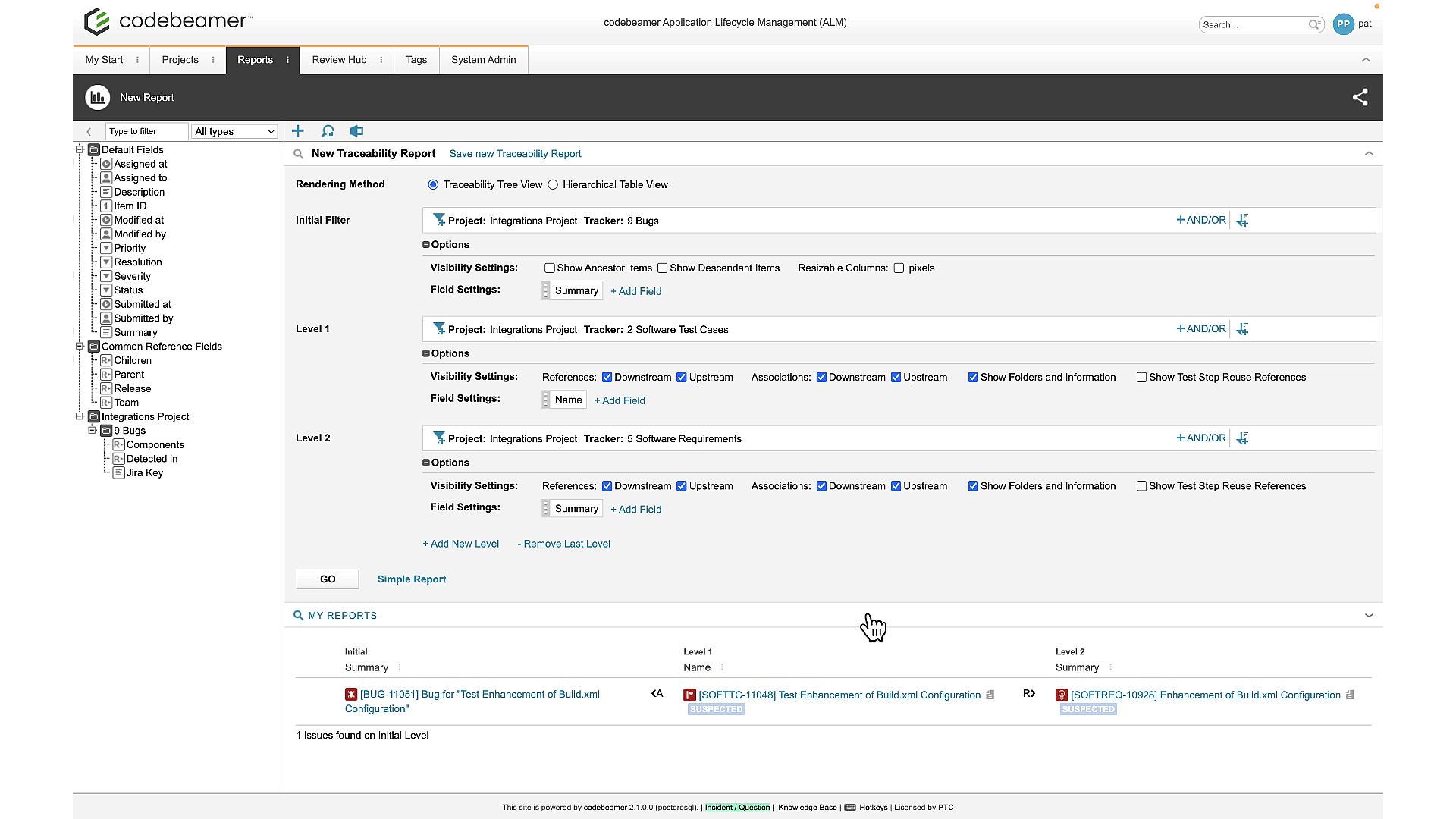Click the BUG-11051 bug type icon
The image size is (1456, 819).
pos(351,694)
